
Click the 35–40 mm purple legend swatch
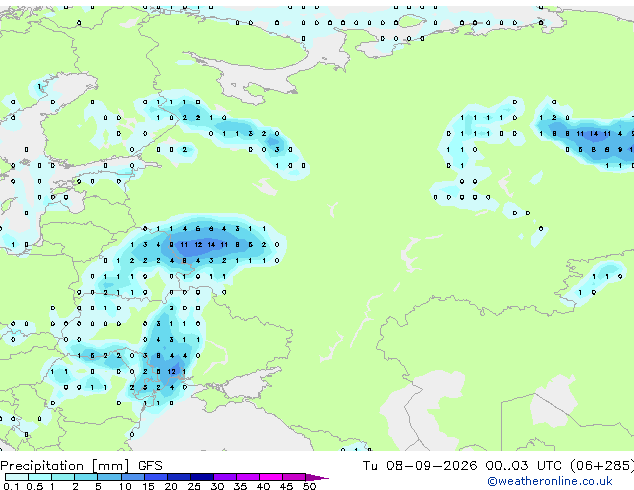[248, 477]
